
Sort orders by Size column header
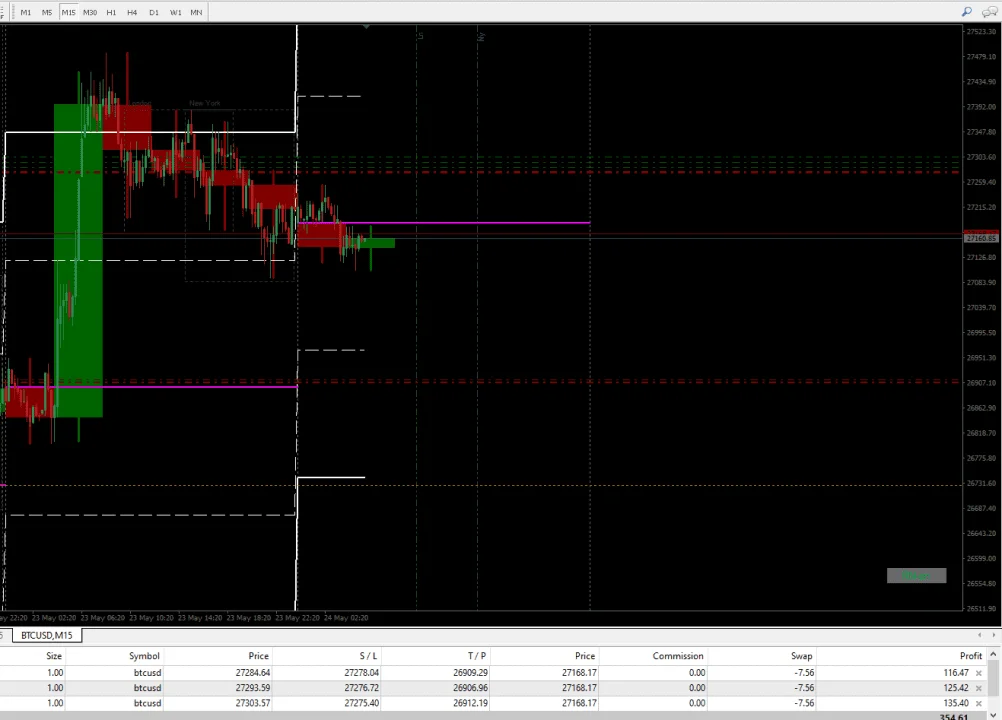54,655
